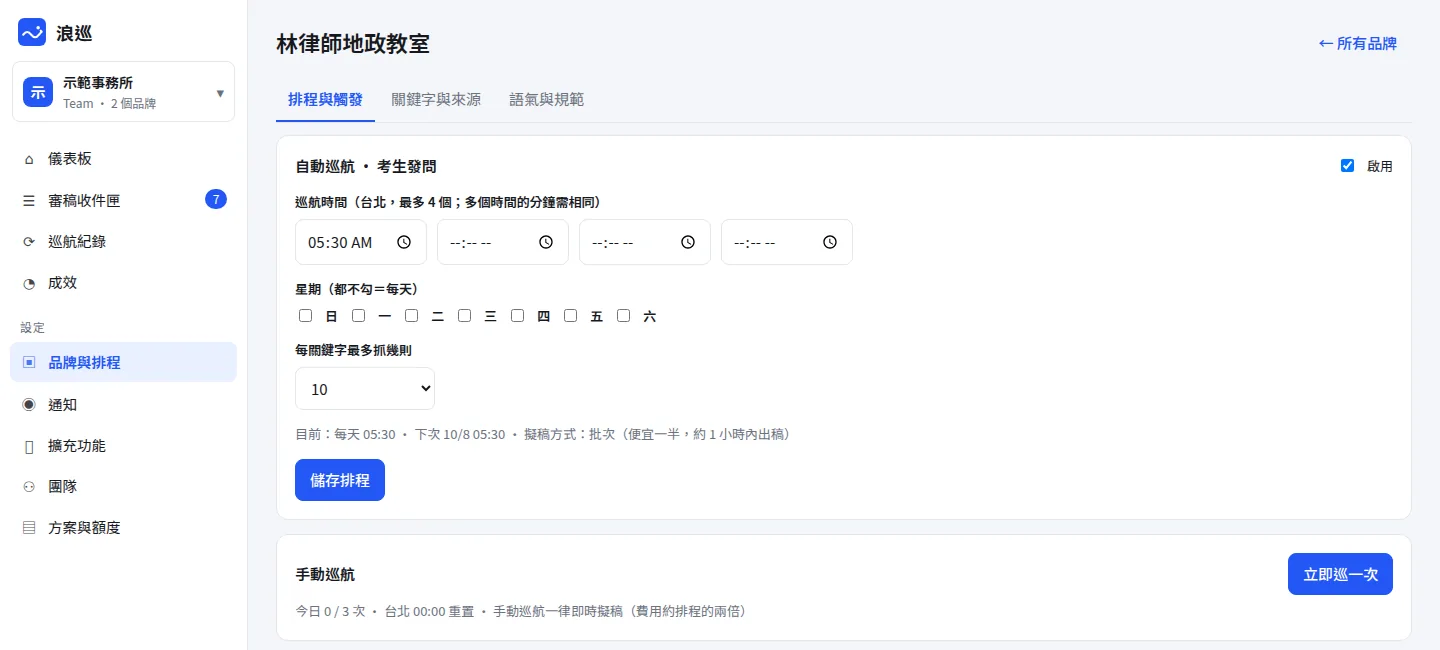Check the 日 weekday checkbox
This screenshot has width=1440, height=650.
pyautogui.click(x=306, y=316)
